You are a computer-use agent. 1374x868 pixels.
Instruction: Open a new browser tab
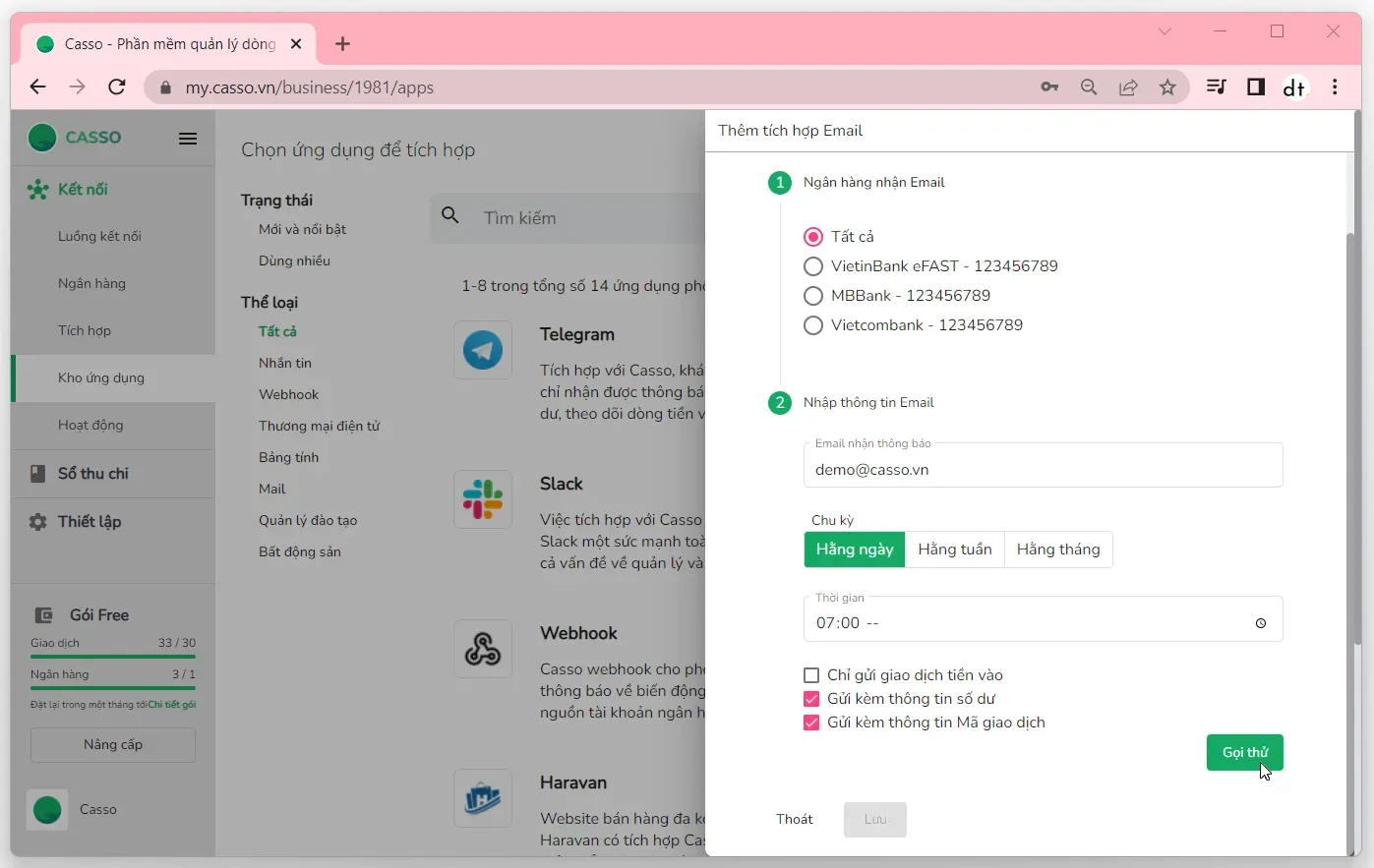[x=342, y=44]
